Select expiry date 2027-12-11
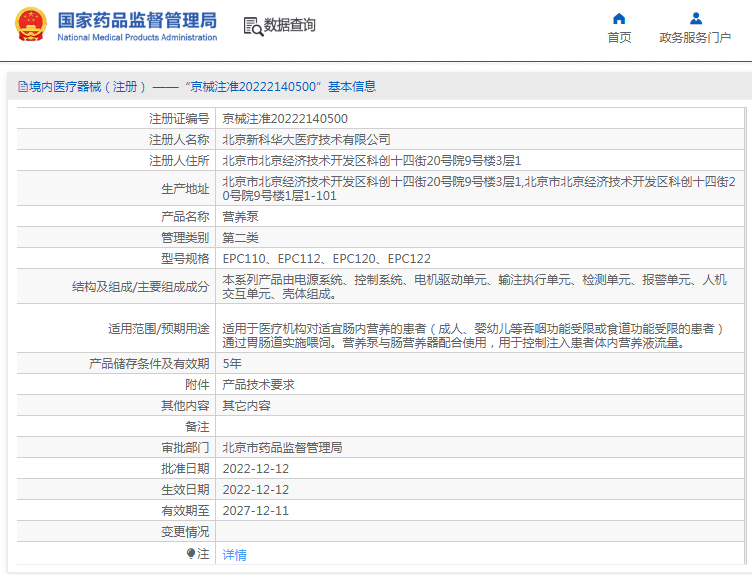Viewport: 752px width, 575px height. [256, 511]
